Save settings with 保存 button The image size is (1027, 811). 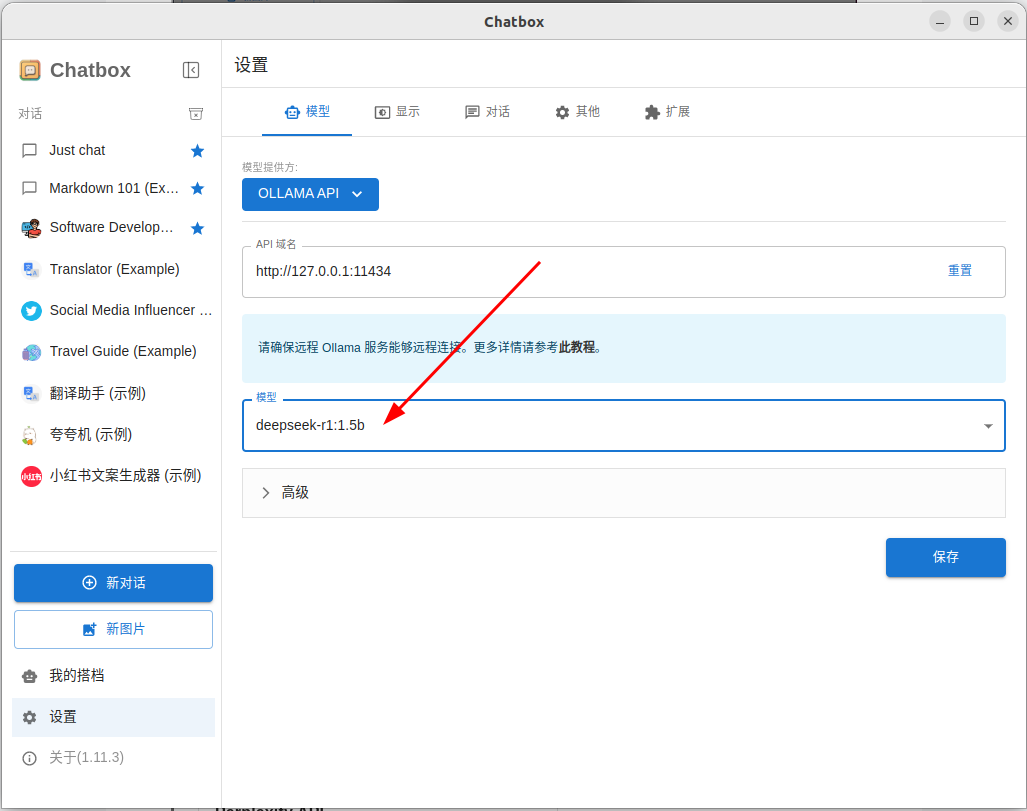pos(945,557)
